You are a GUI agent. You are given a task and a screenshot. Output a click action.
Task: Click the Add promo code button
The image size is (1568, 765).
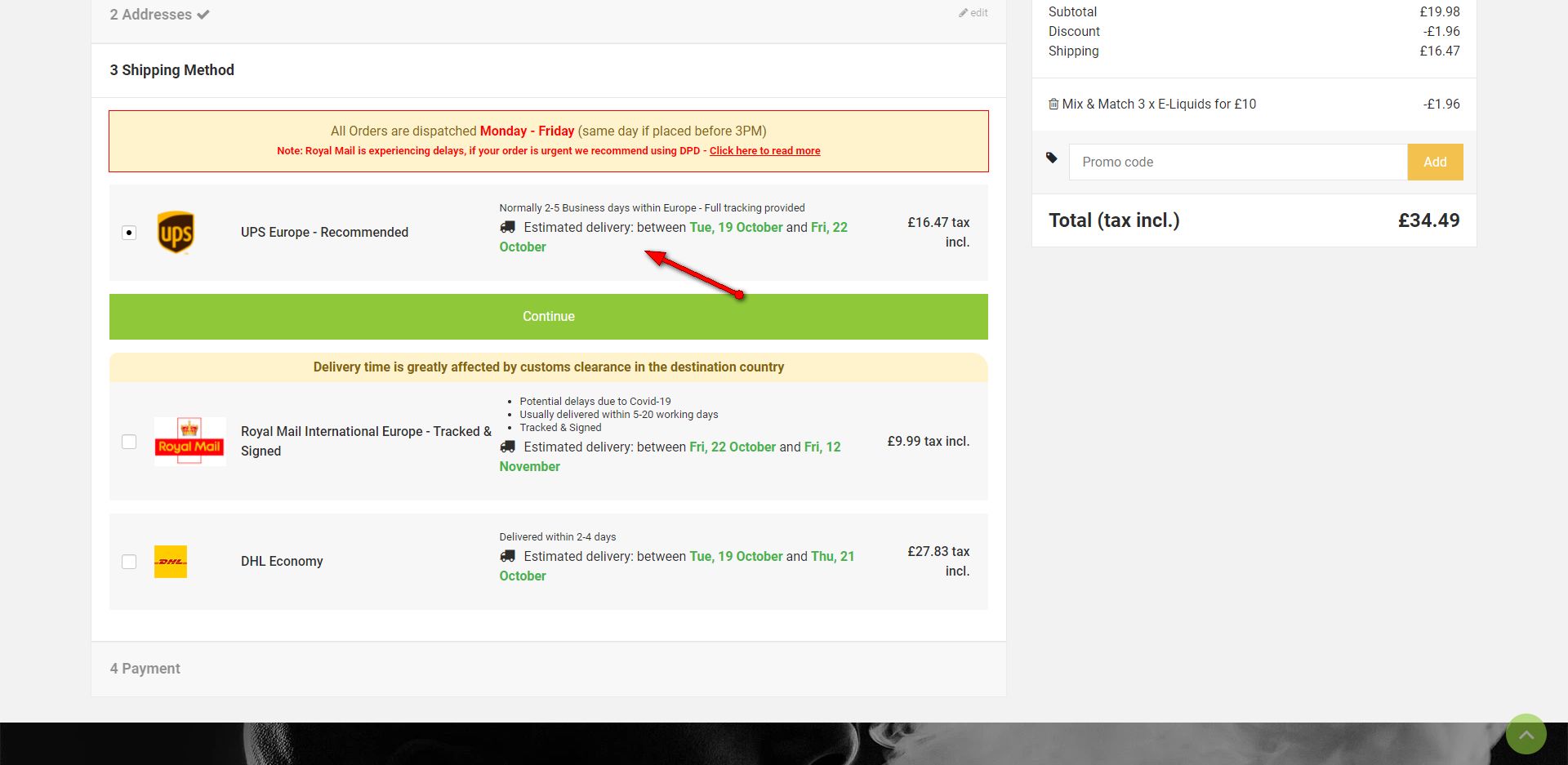coord(1435,162)
